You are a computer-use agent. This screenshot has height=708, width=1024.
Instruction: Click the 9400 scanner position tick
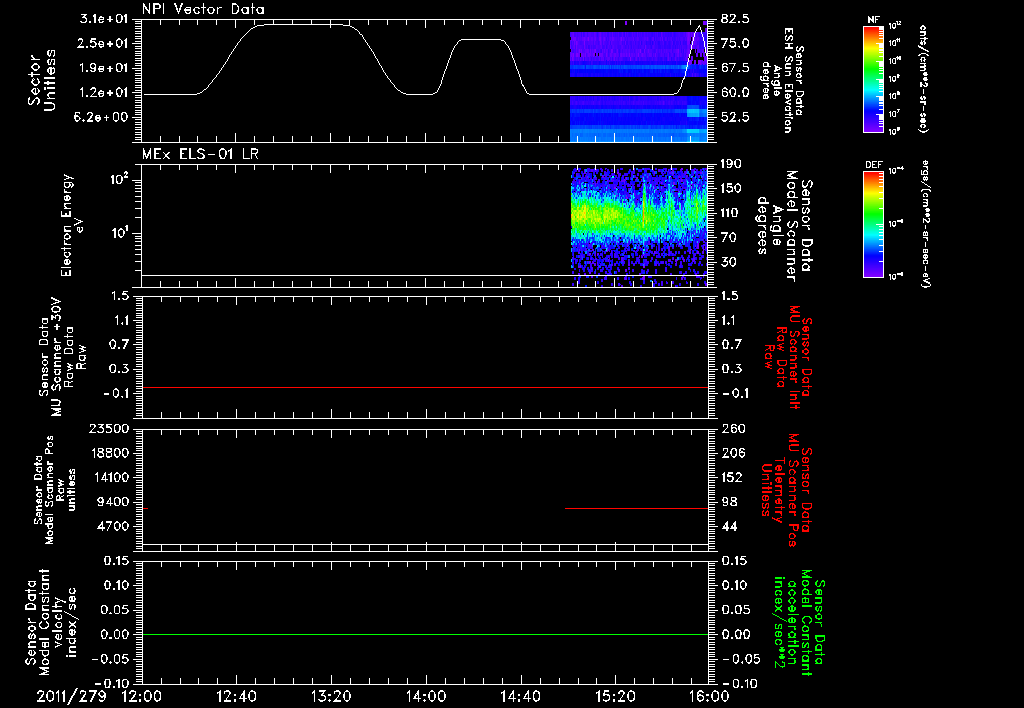click(x=112, y=502)
